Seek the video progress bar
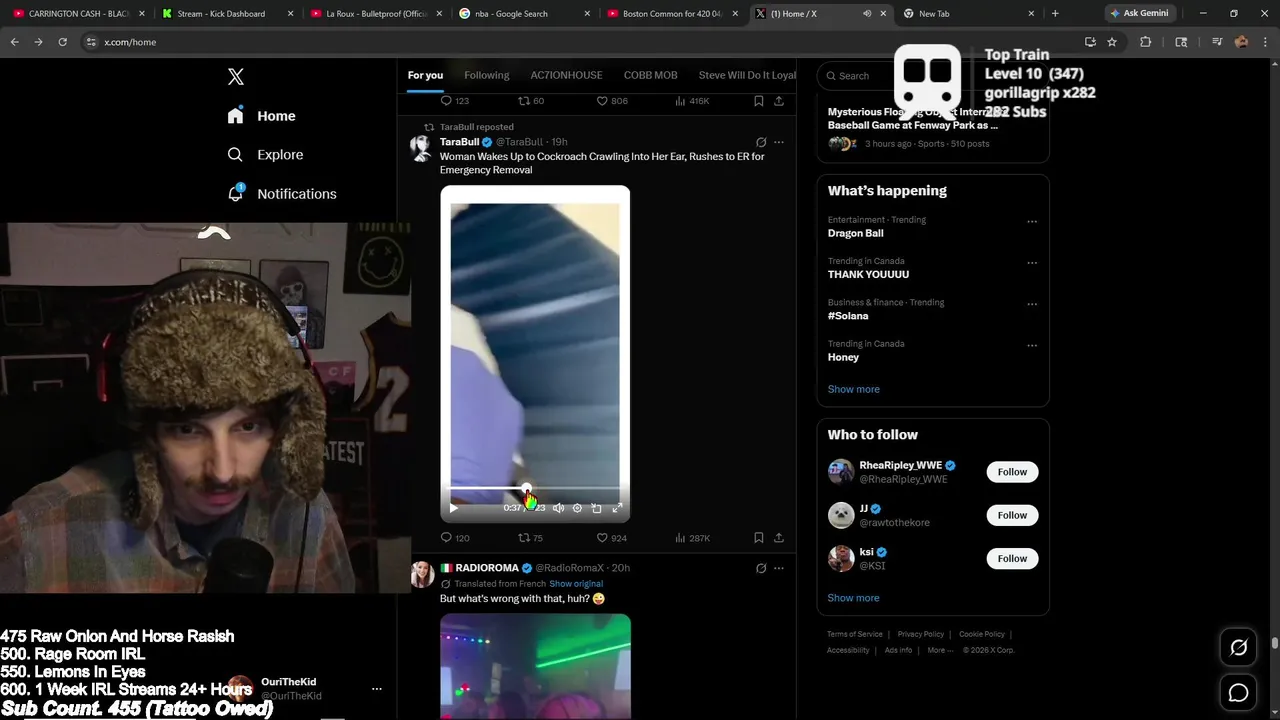This screenshot has width=1280, height=720. pos(535,489)
